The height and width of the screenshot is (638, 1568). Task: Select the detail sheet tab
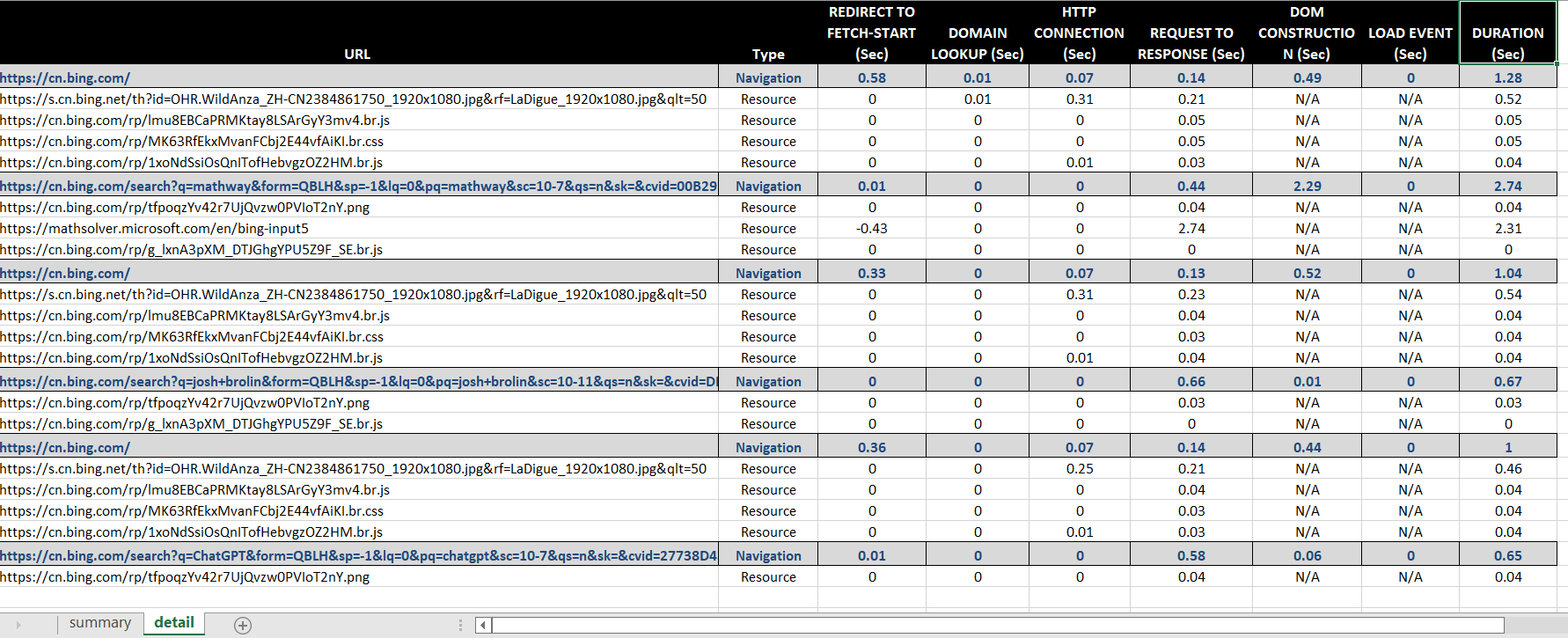tap(174, 623)
